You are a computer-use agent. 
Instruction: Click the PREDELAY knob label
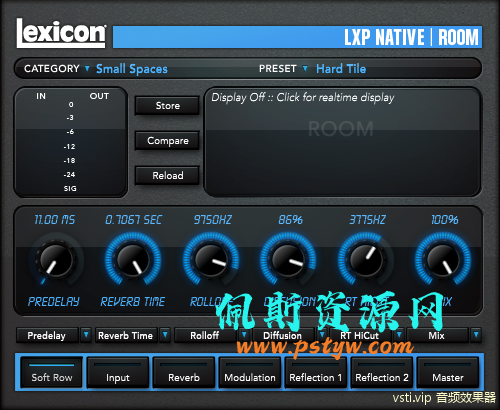(x=54, y=302)
